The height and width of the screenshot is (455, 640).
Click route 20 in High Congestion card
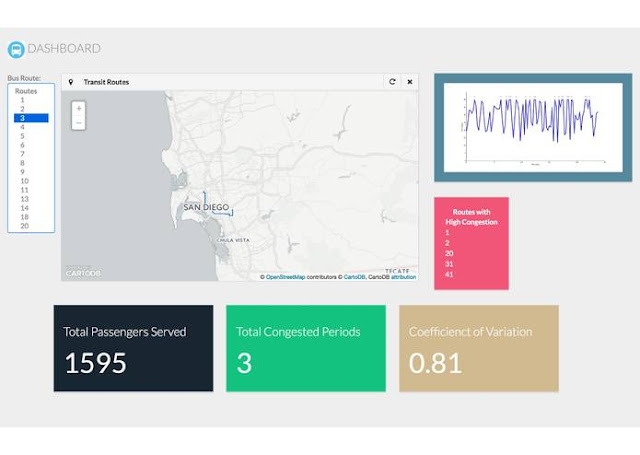449,253
